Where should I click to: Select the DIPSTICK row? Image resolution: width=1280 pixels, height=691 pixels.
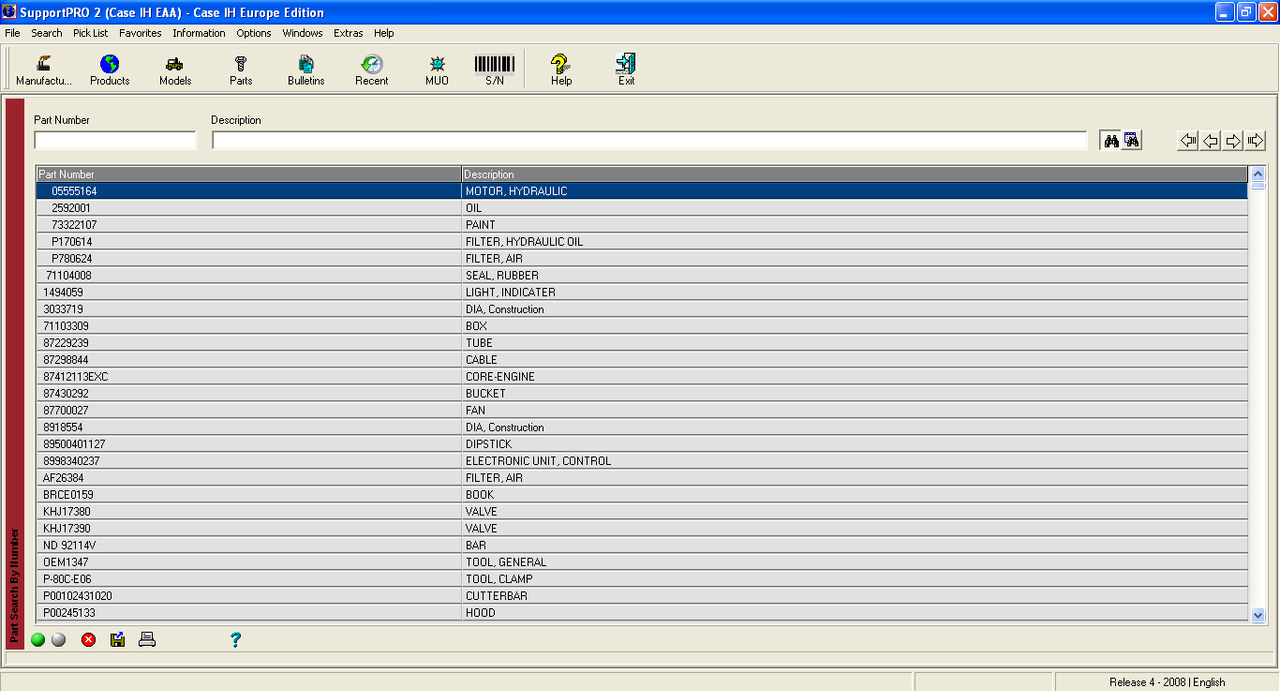click(642, 444)
